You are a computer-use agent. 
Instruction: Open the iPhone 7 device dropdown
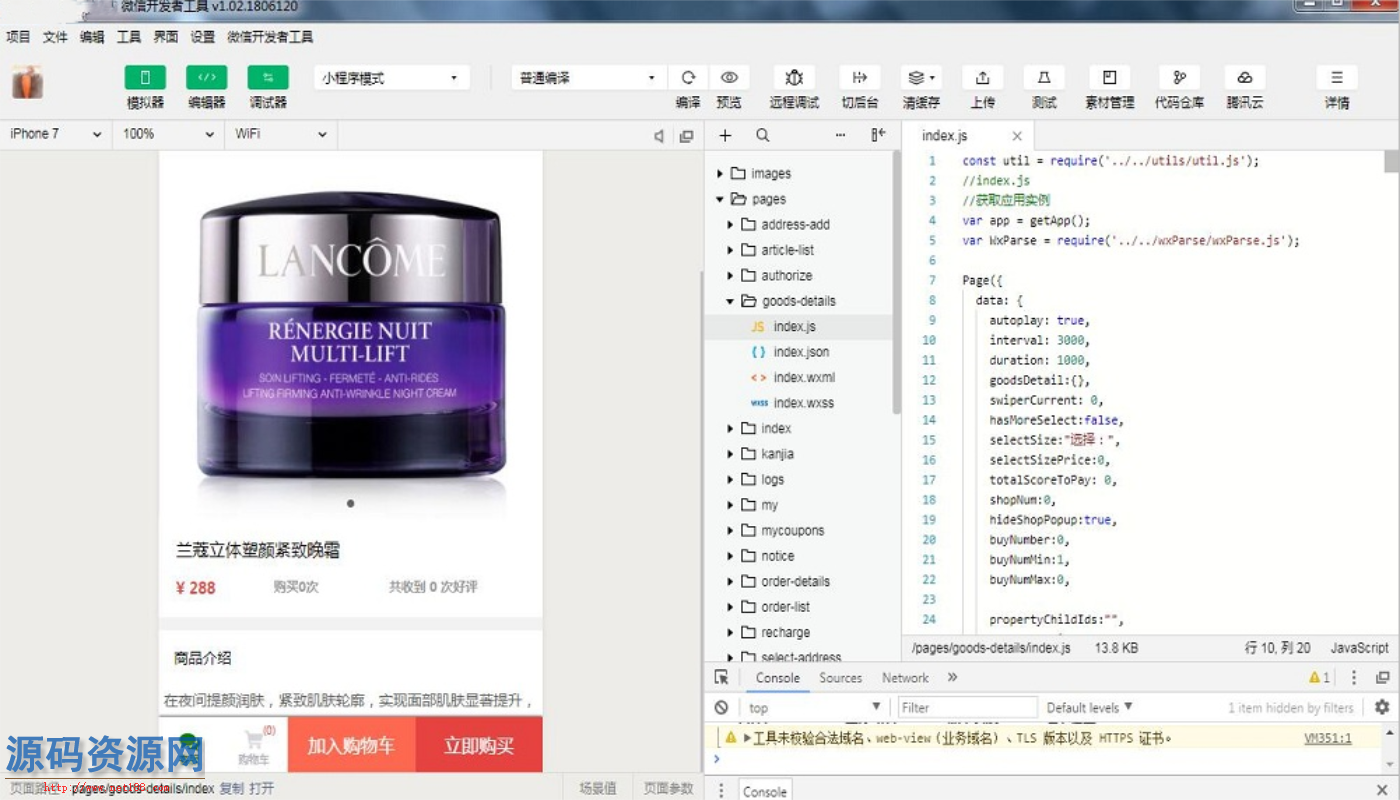(55, 134)
